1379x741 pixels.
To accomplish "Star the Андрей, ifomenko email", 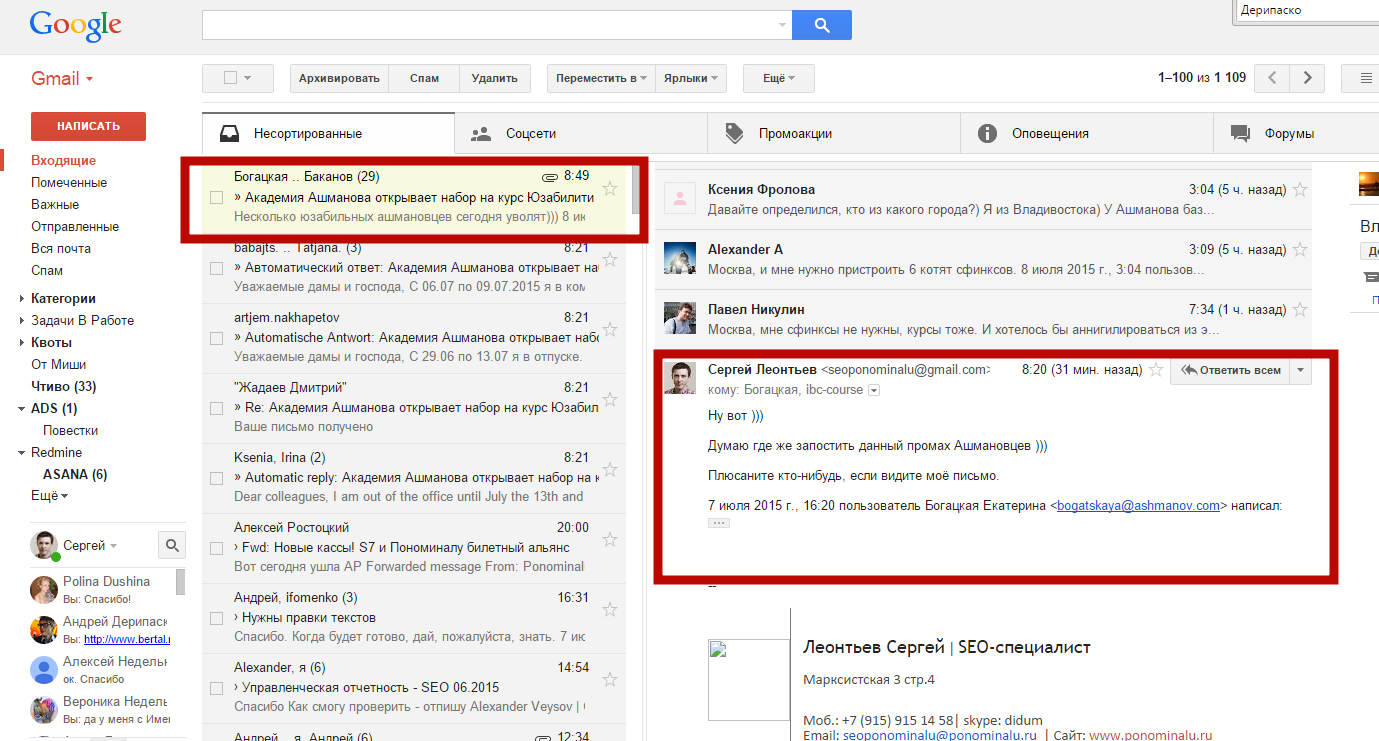I will click(610, 610).
